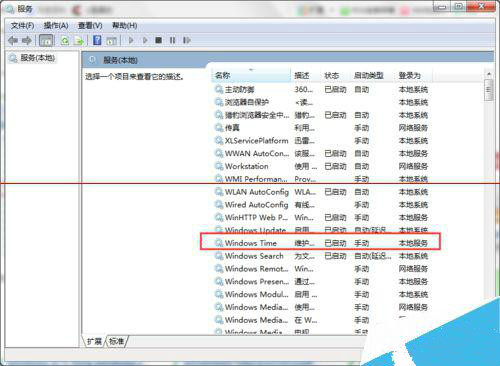
Task: Open the 查看(V) menu
Action: coord(90,25)
